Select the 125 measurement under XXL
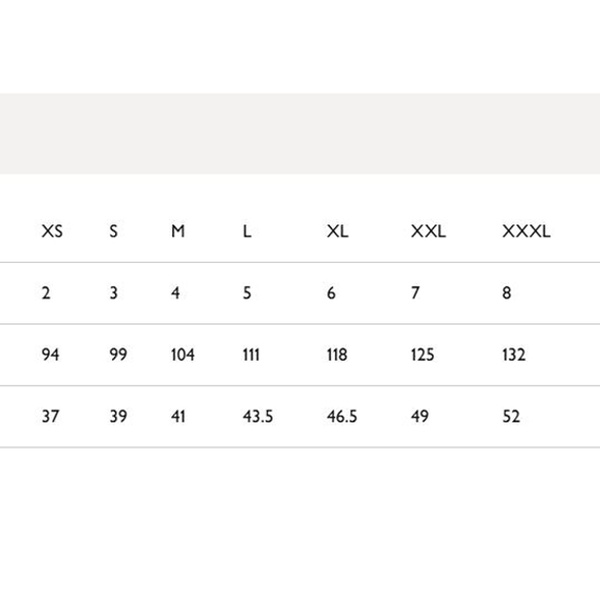600x600 pixels. (x=425, y=355)
